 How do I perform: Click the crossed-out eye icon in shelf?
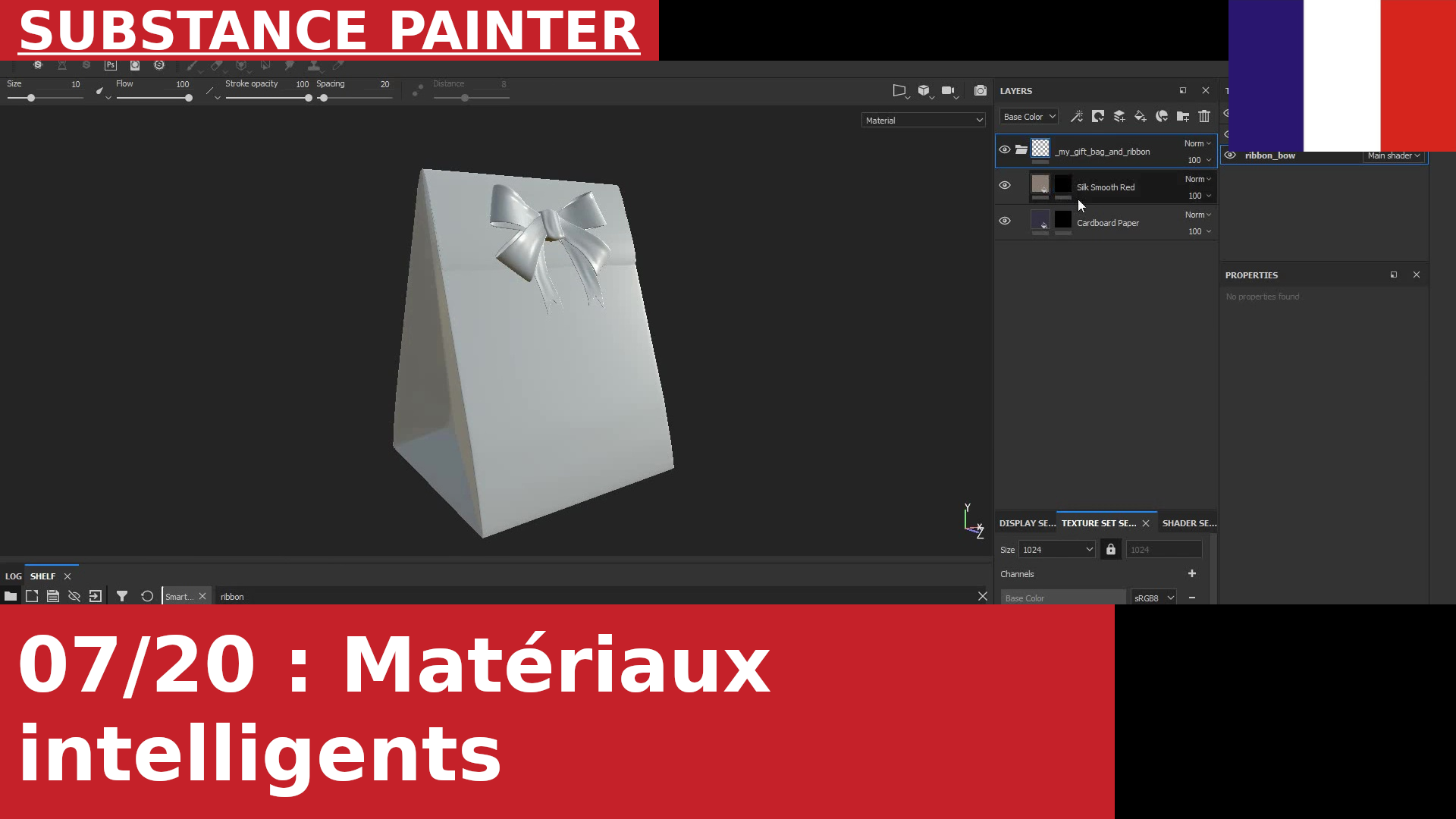coord(74,596)
